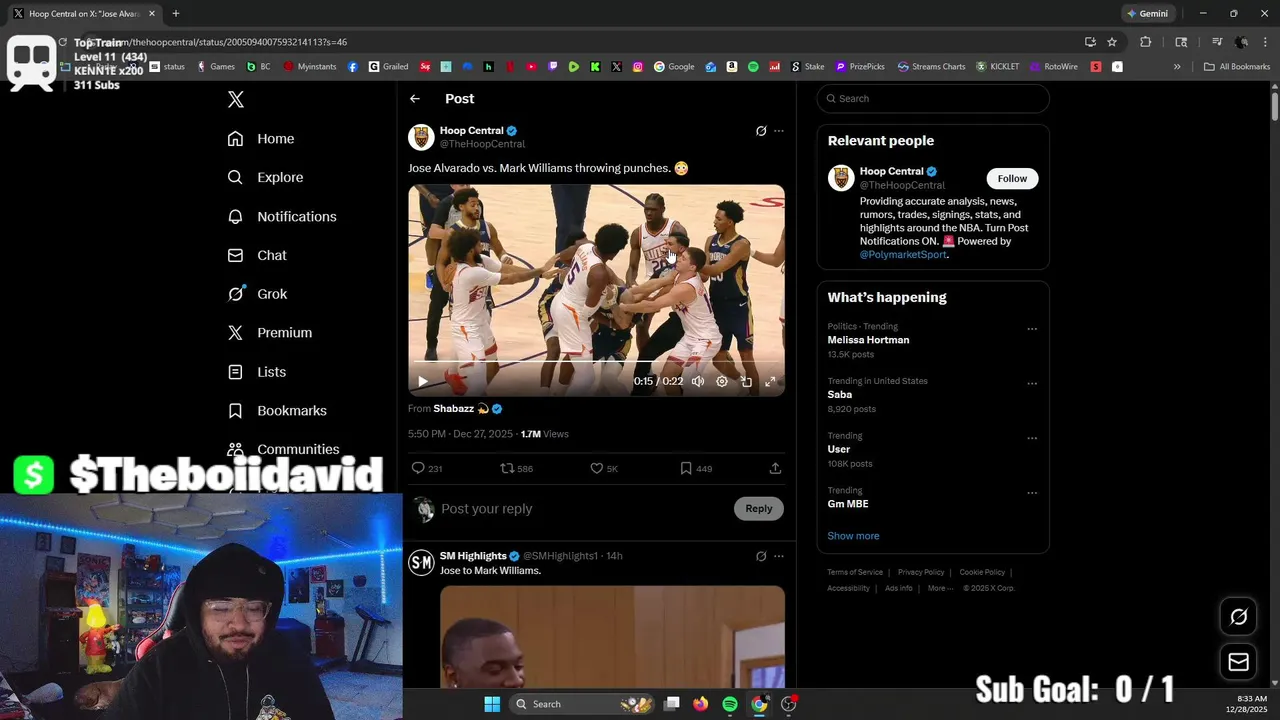Open Notifications in sidebar
This screenshot has width=1280, height=720.
[x=282, y=217]
